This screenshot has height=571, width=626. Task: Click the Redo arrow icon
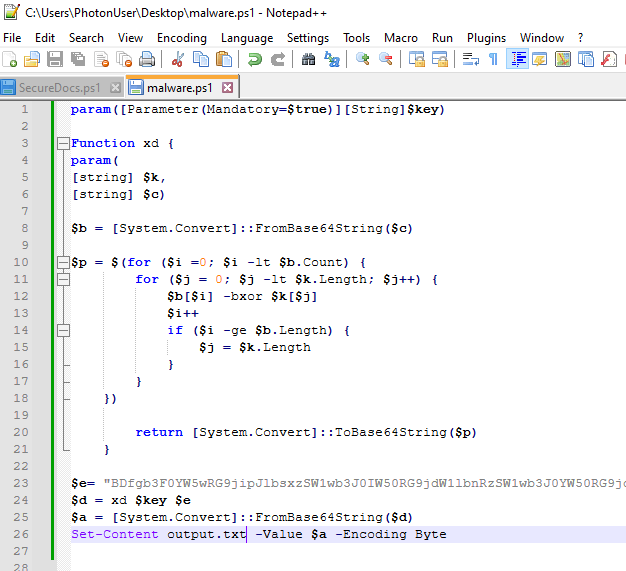[277, 60]
